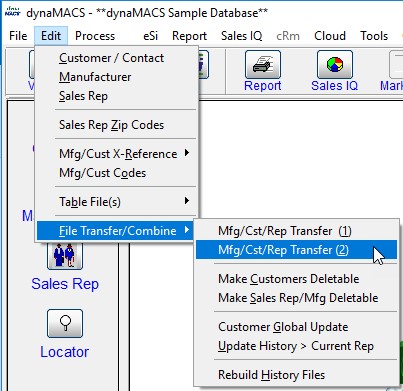This screenshot has height=391, width=403.
Task: Choose Customer / Contact from Edit menu
Action: point(117,58)
